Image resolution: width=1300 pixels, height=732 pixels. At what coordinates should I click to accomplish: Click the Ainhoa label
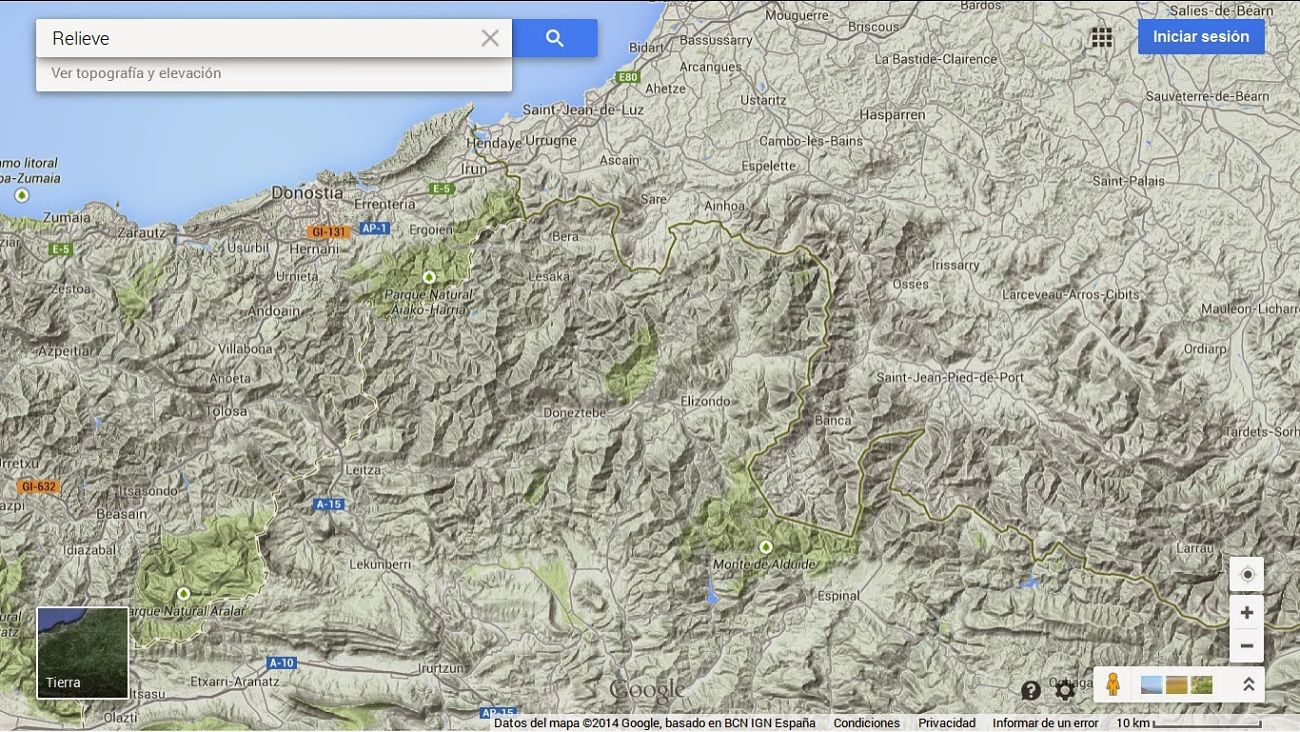[725, 206]
